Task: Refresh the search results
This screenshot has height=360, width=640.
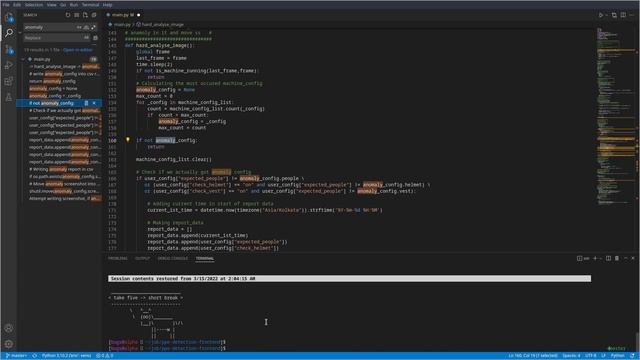Action: click(x=68, y=15)
